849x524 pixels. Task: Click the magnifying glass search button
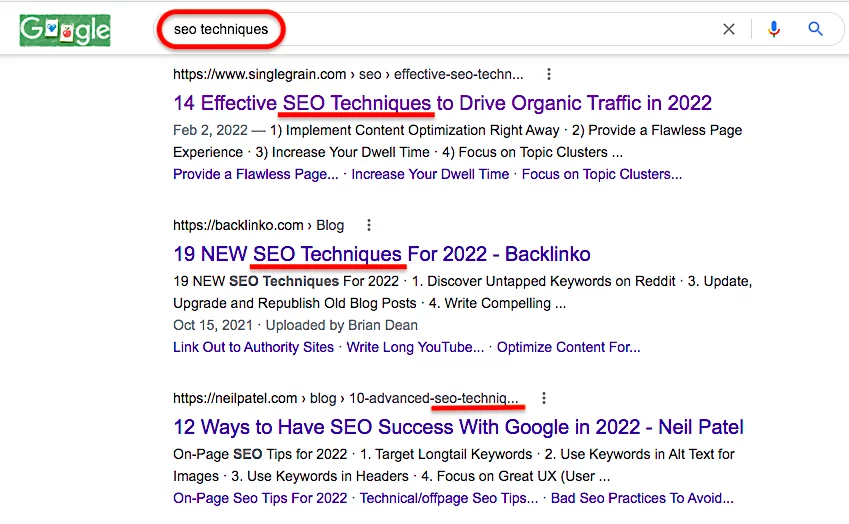815,29
